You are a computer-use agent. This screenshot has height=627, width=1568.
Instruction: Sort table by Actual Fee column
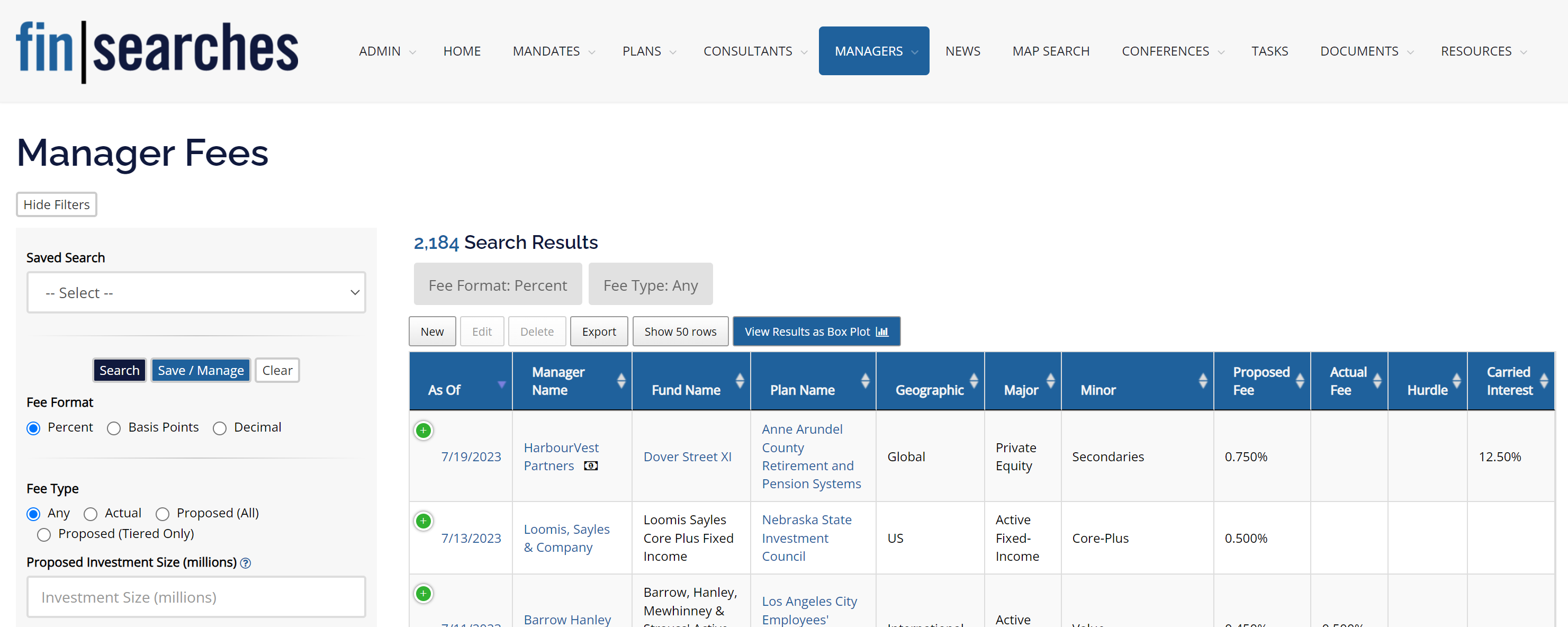pos(1377,381)
